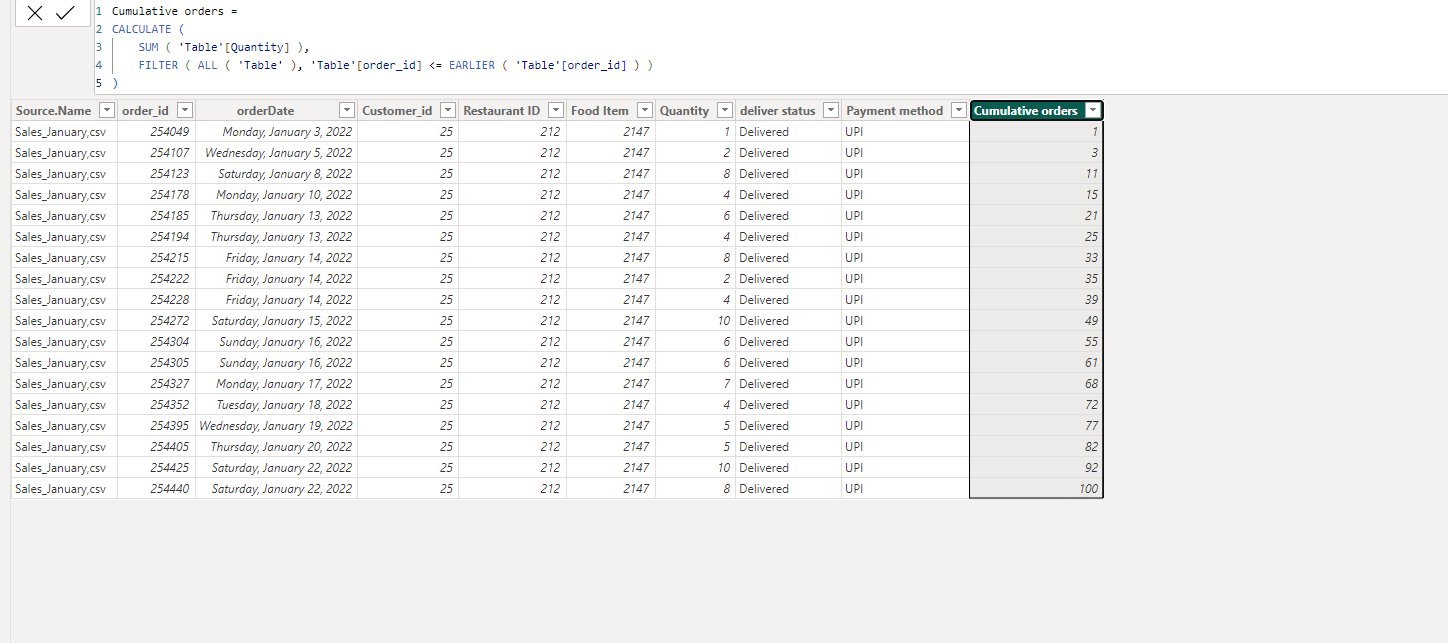Click the date cell Monday, January 17, 2022
The height and width of the screenshot is (643, 1448).
[x=276, y=384]
